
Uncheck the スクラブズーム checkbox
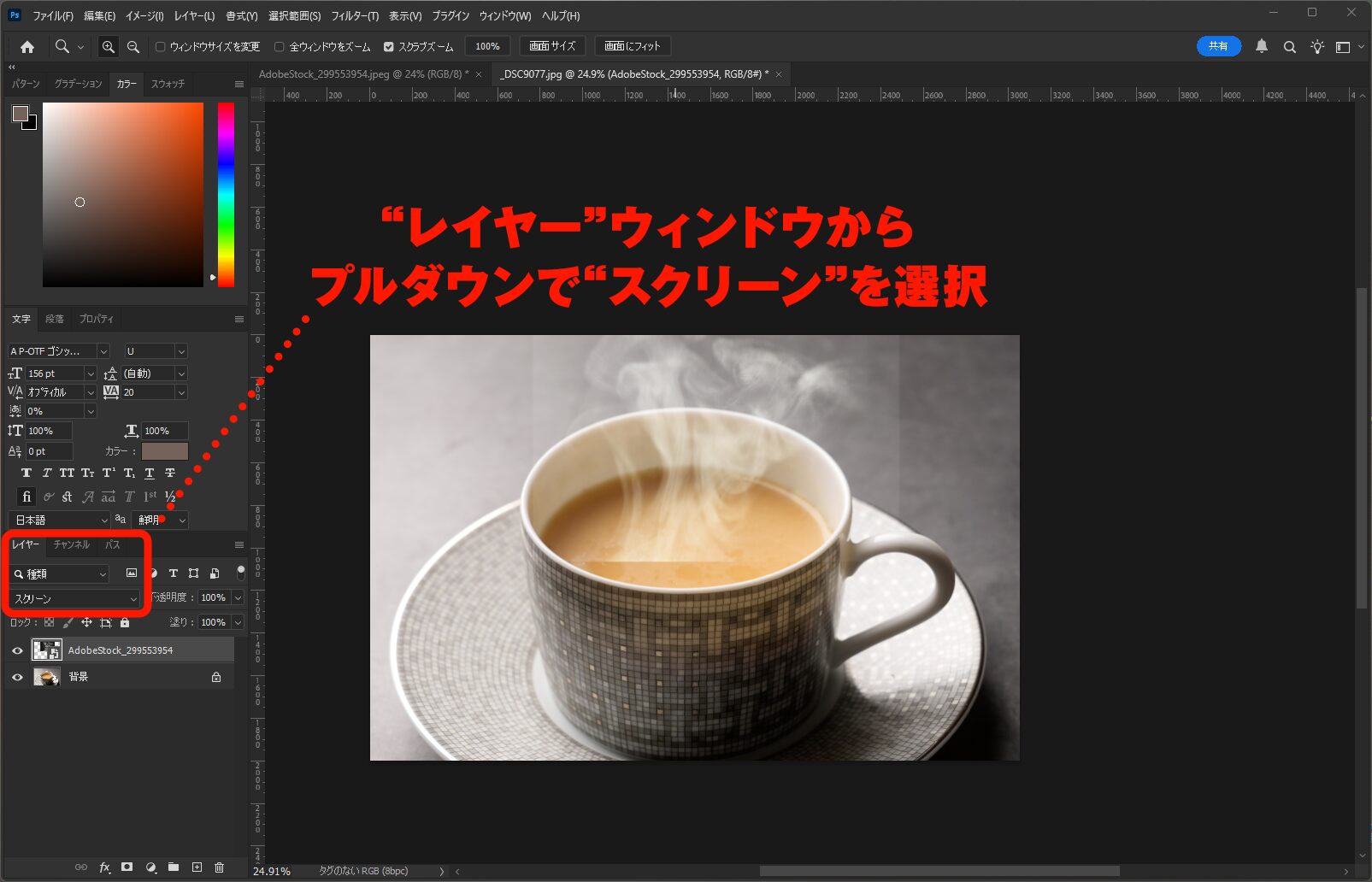click(389, 47)
